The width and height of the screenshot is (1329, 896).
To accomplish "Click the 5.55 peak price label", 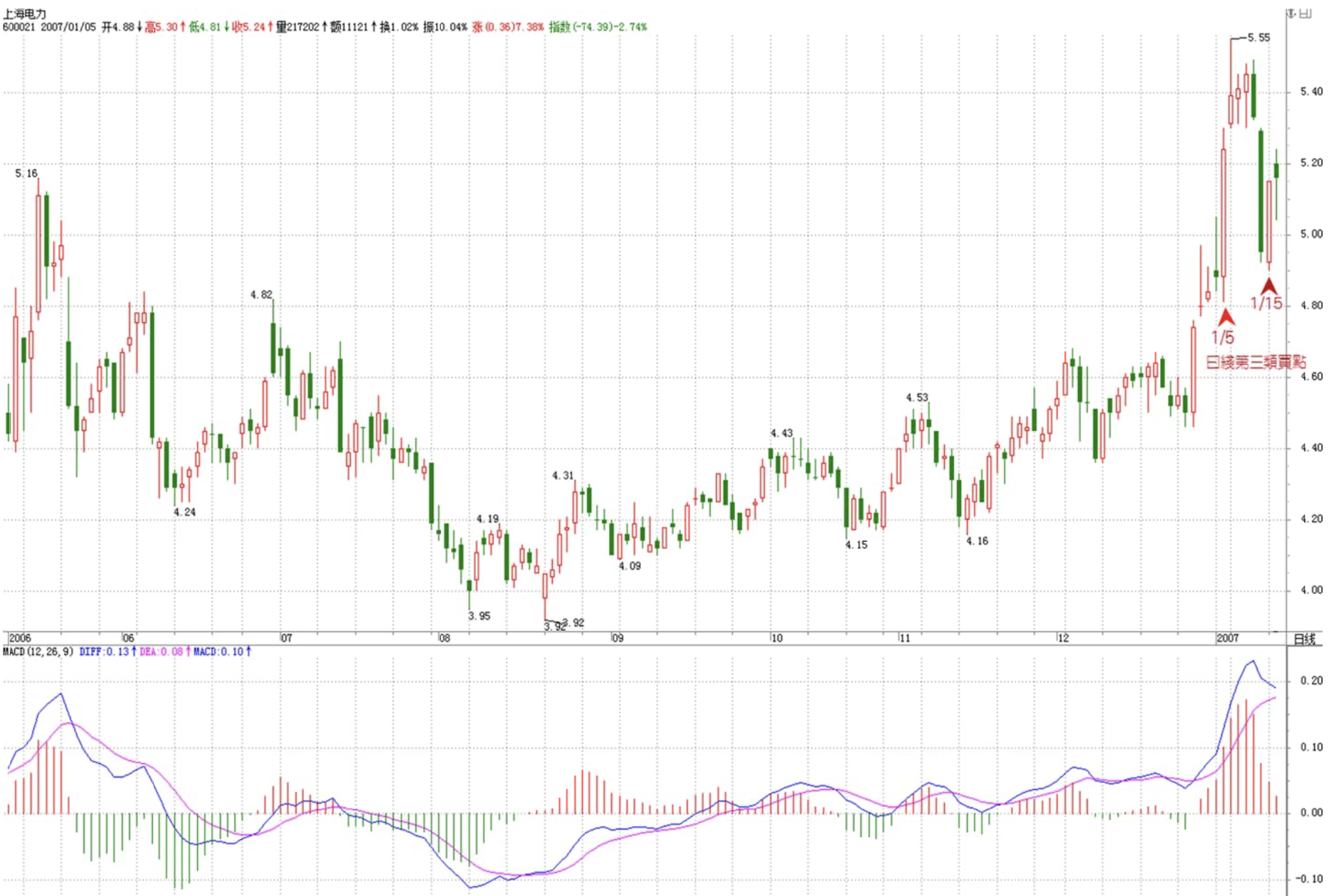I will coord(1258,38).
